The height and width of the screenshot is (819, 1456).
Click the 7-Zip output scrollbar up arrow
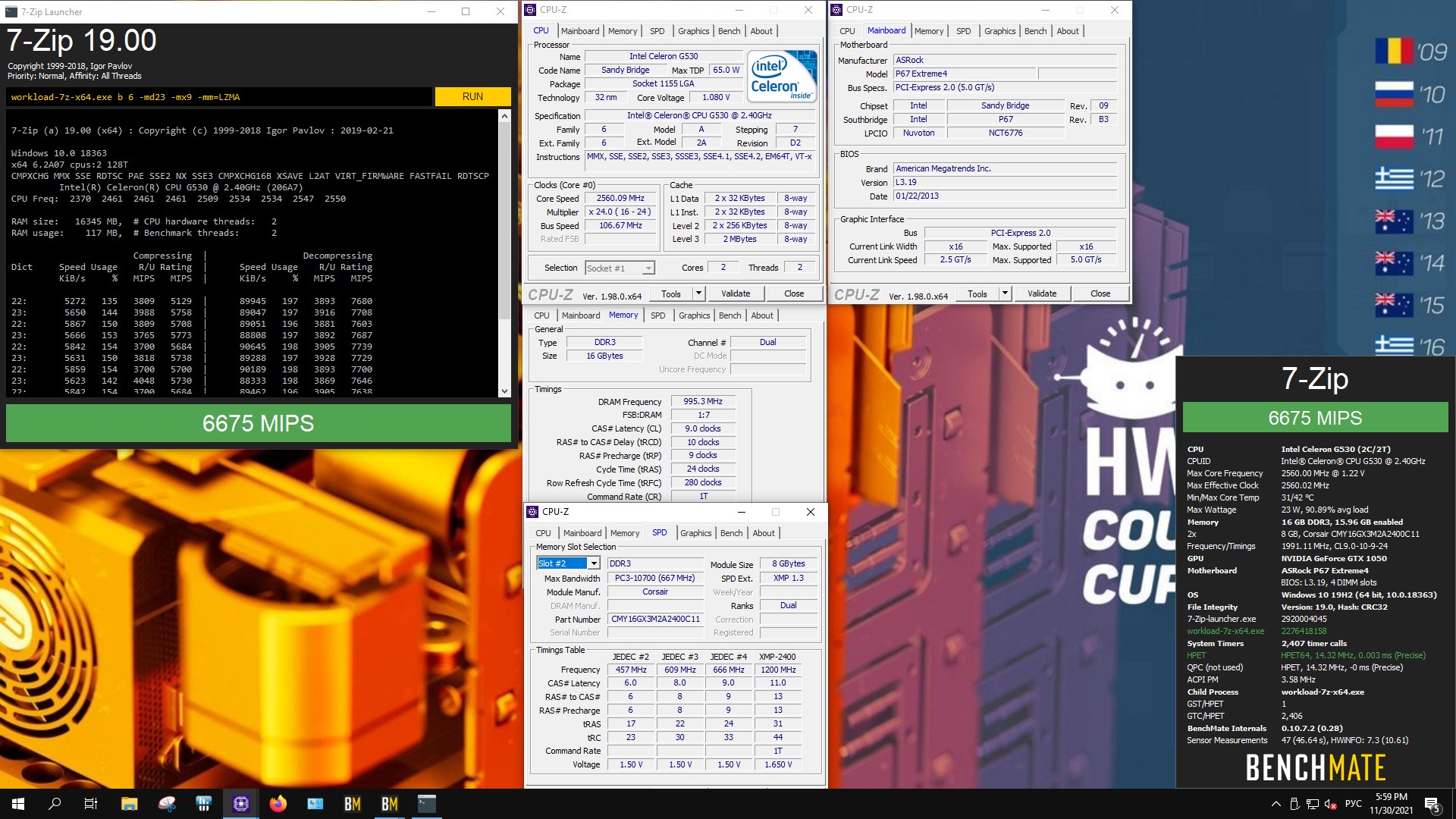click(x=504, y=116)
